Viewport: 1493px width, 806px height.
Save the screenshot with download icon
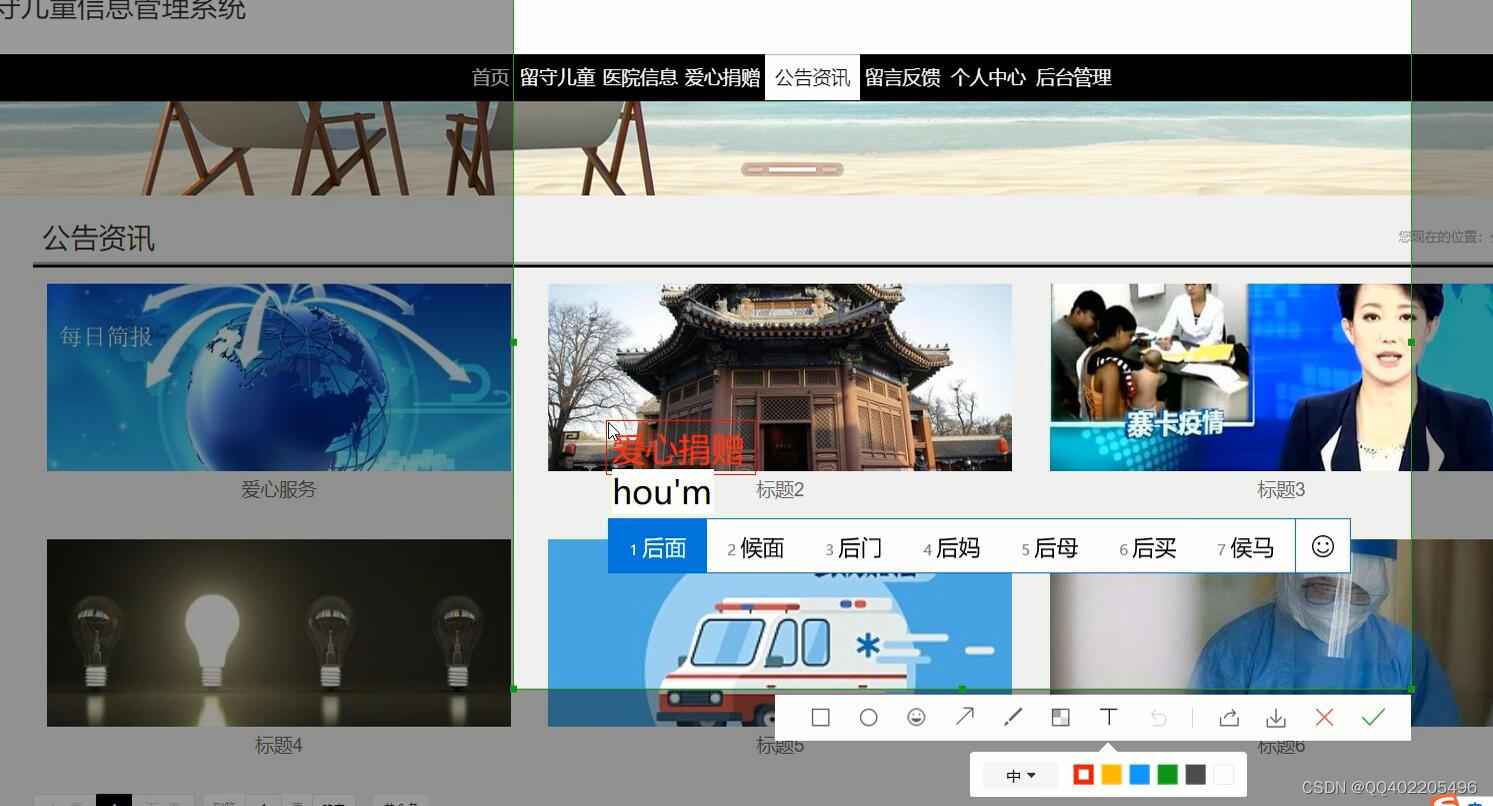1276,717
